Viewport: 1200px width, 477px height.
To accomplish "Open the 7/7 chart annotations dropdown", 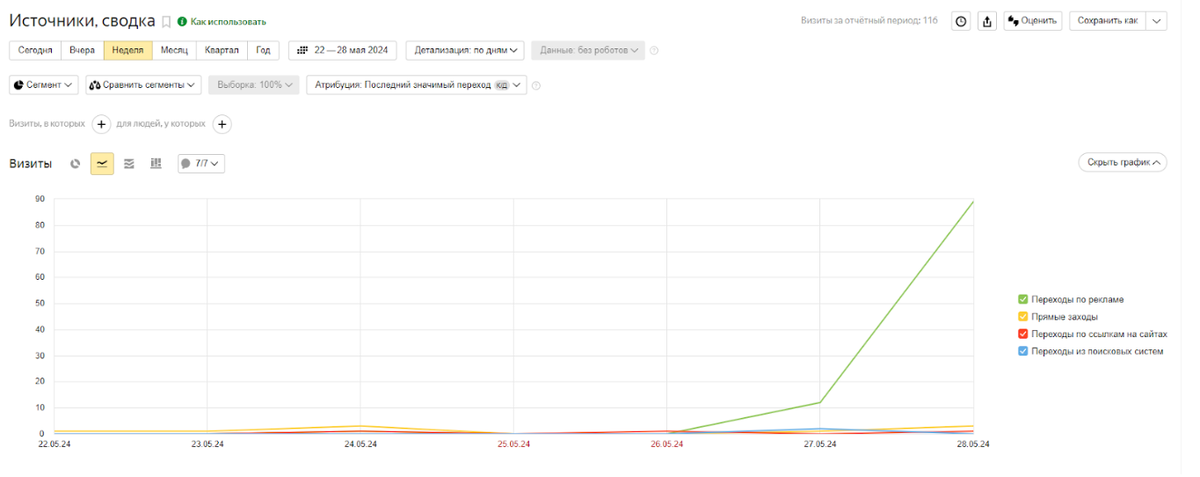I will [x=201, y=163].
